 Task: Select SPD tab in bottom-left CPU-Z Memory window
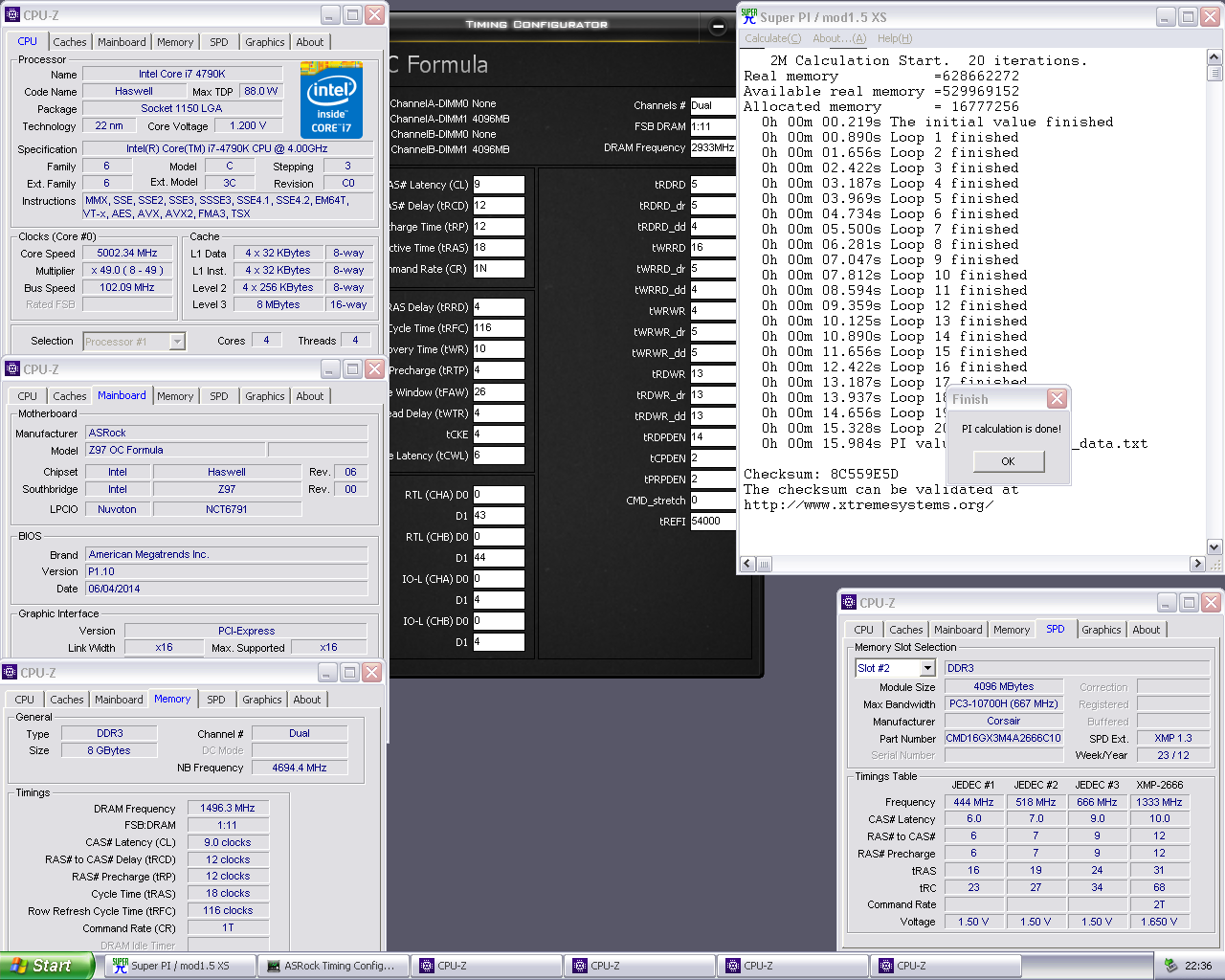[x=216, y=700]
